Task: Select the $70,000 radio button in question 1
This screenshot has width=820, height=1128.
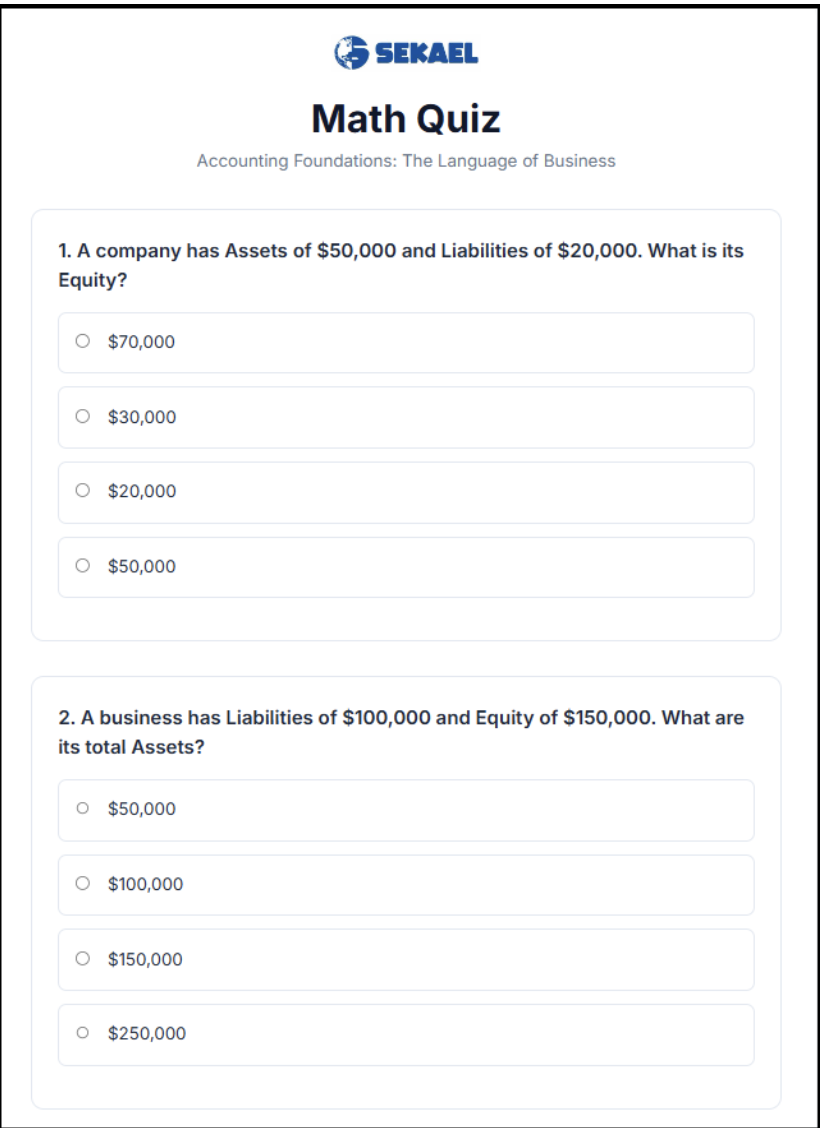Action: pos(83,341)
